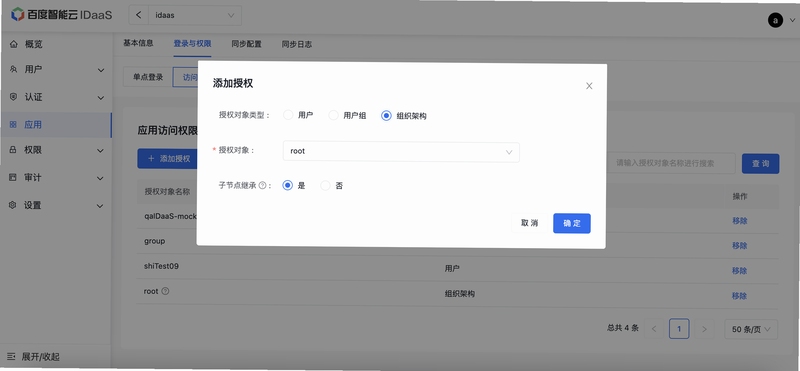Click the 设置 gear icon
The width and height of the screenshot is (800, 371).
[x=14, y=205]
